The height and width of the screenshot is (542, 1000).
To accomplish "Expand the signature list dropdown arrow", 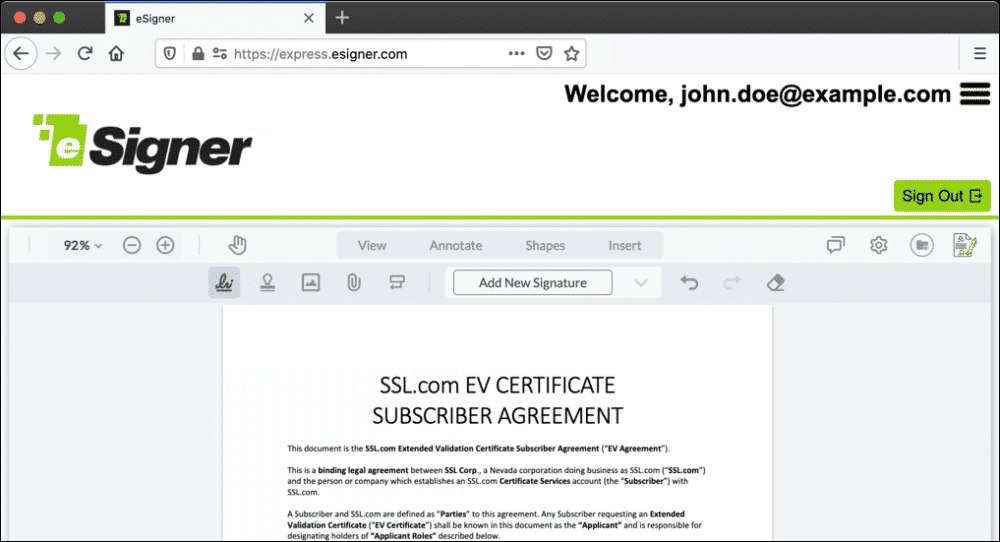I will click(x=641, y=283).
